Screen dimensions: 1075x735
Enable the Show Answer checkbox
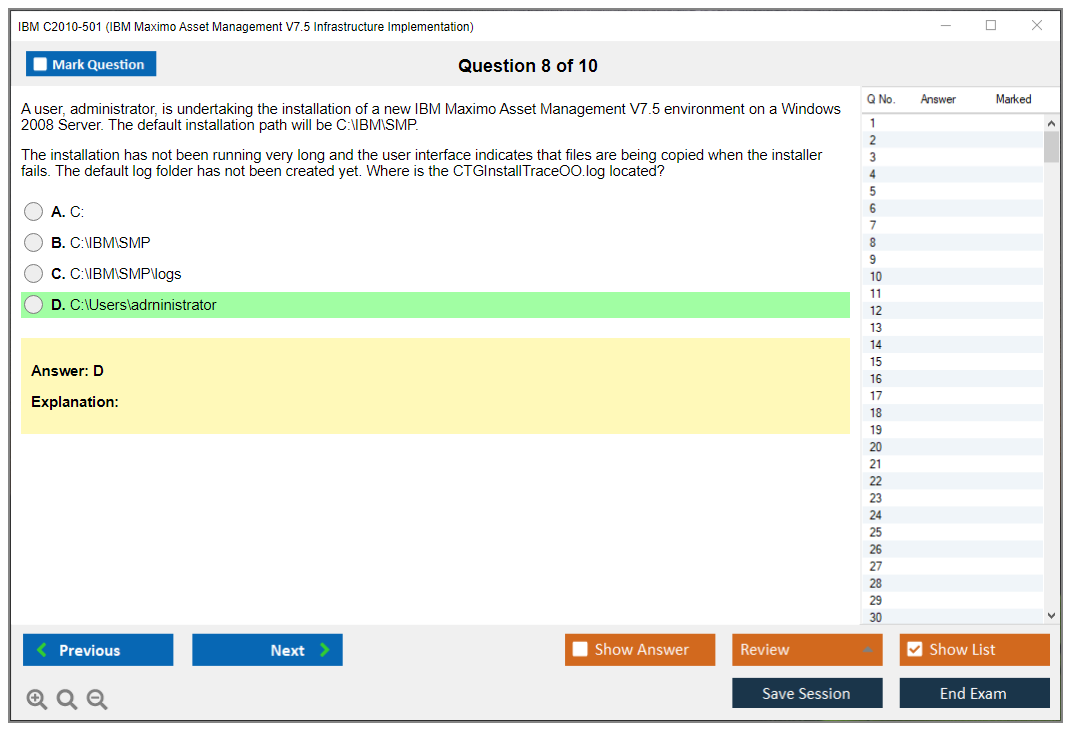[x=580, y=650]
